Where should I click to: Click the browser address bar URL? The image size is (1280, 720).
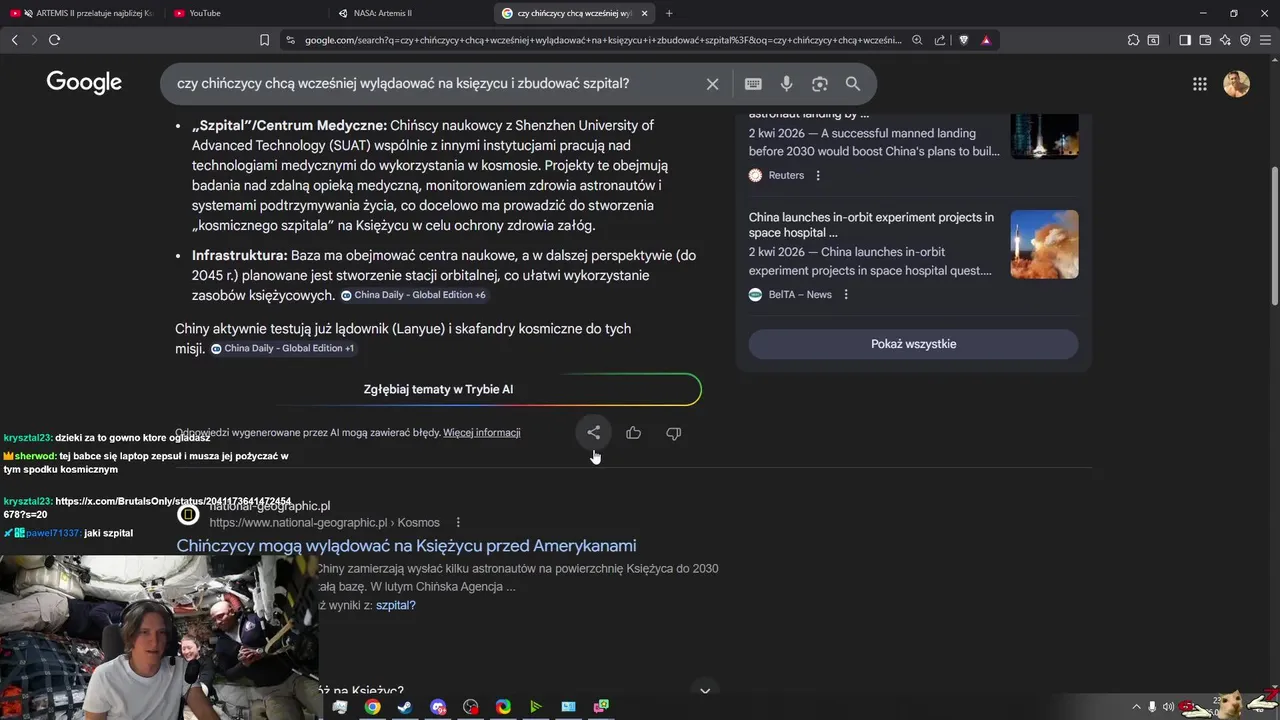point(602,40)
